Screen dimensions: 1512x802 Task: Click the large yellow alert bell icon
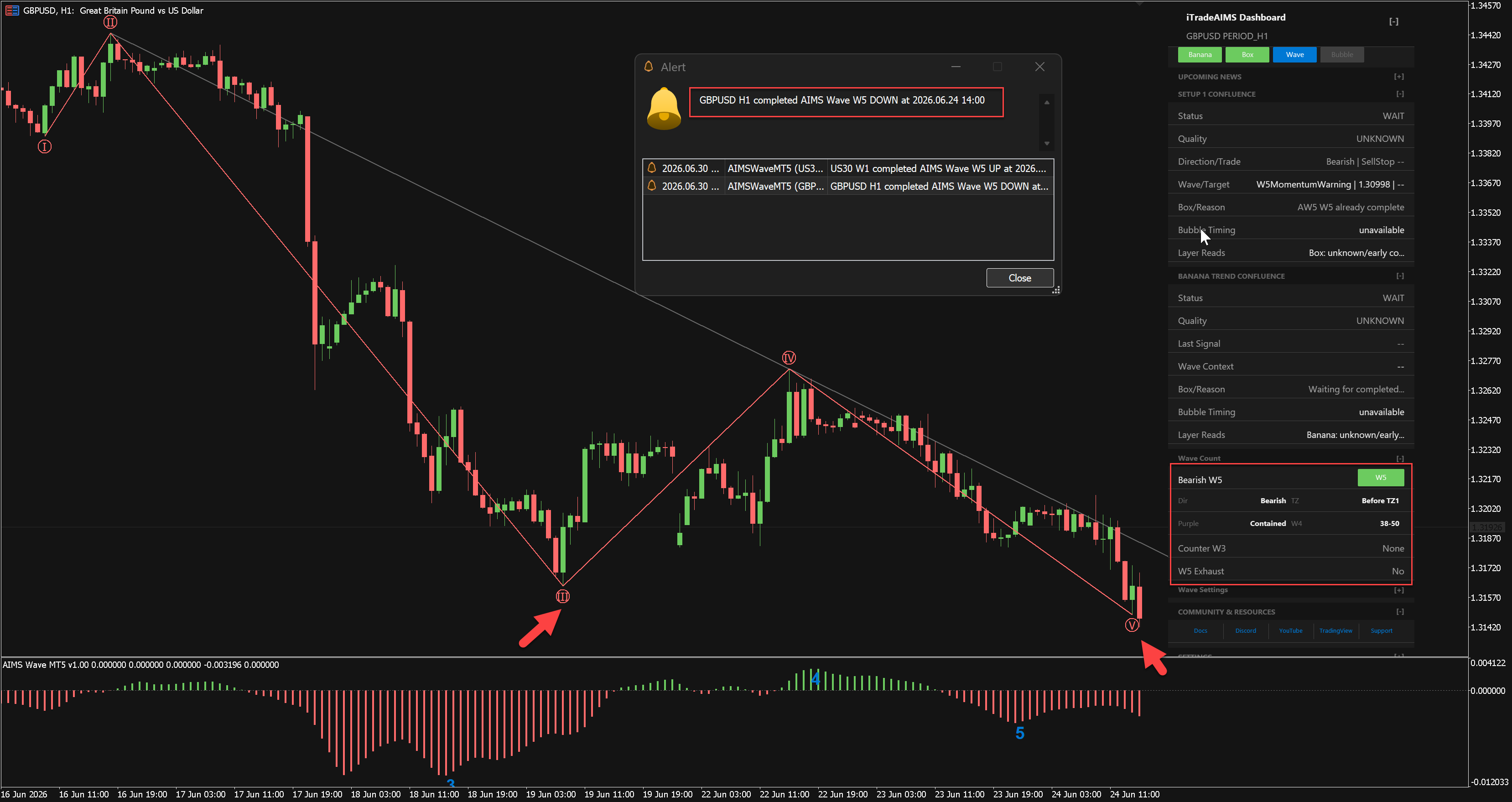pos(663,109)
